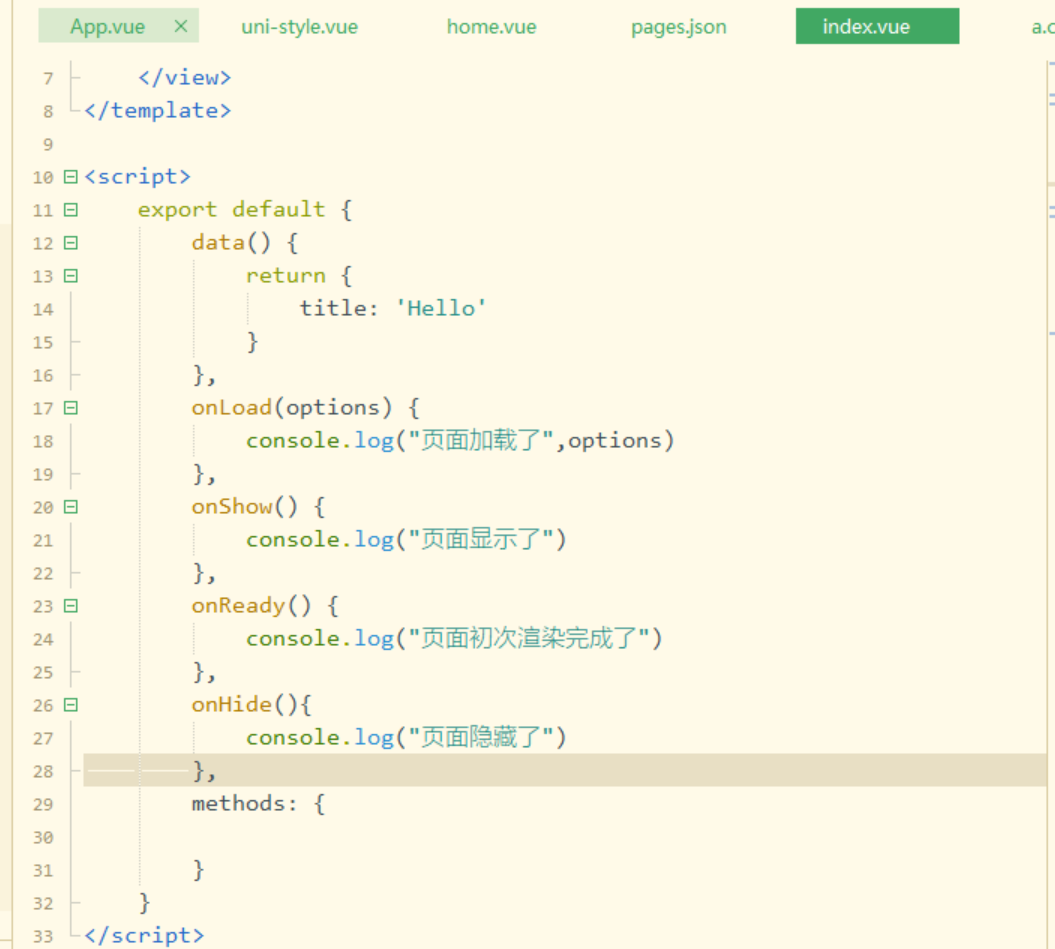Click the onShow method name

tap(231, 506)
